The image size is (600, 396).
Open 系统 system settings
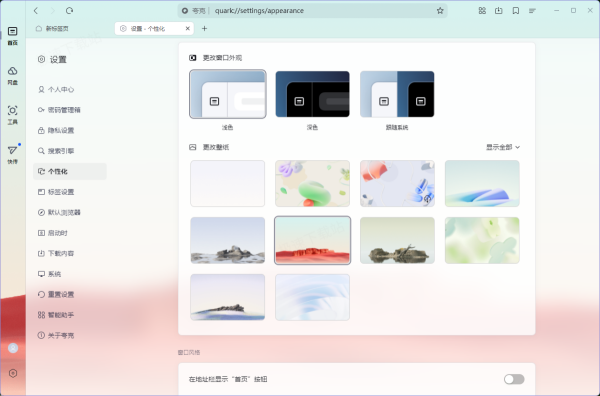[70, 274]
